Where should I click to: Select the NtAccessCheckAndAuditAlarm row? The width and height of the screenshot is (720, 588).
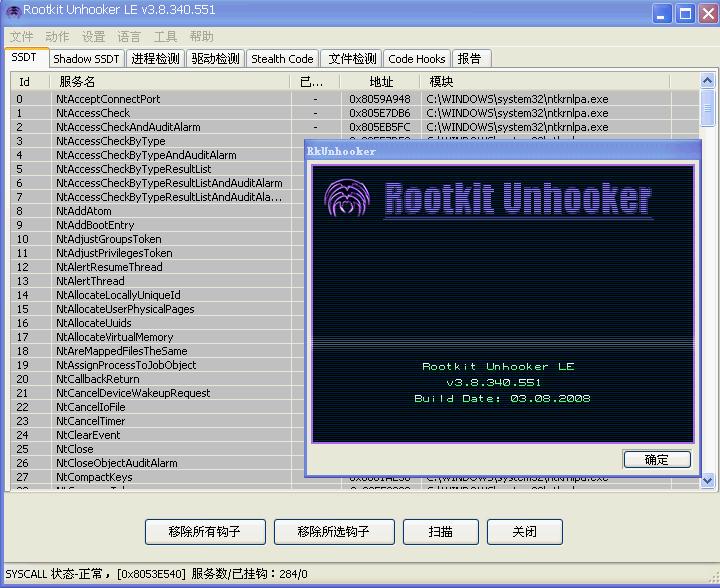click(355, 127)
